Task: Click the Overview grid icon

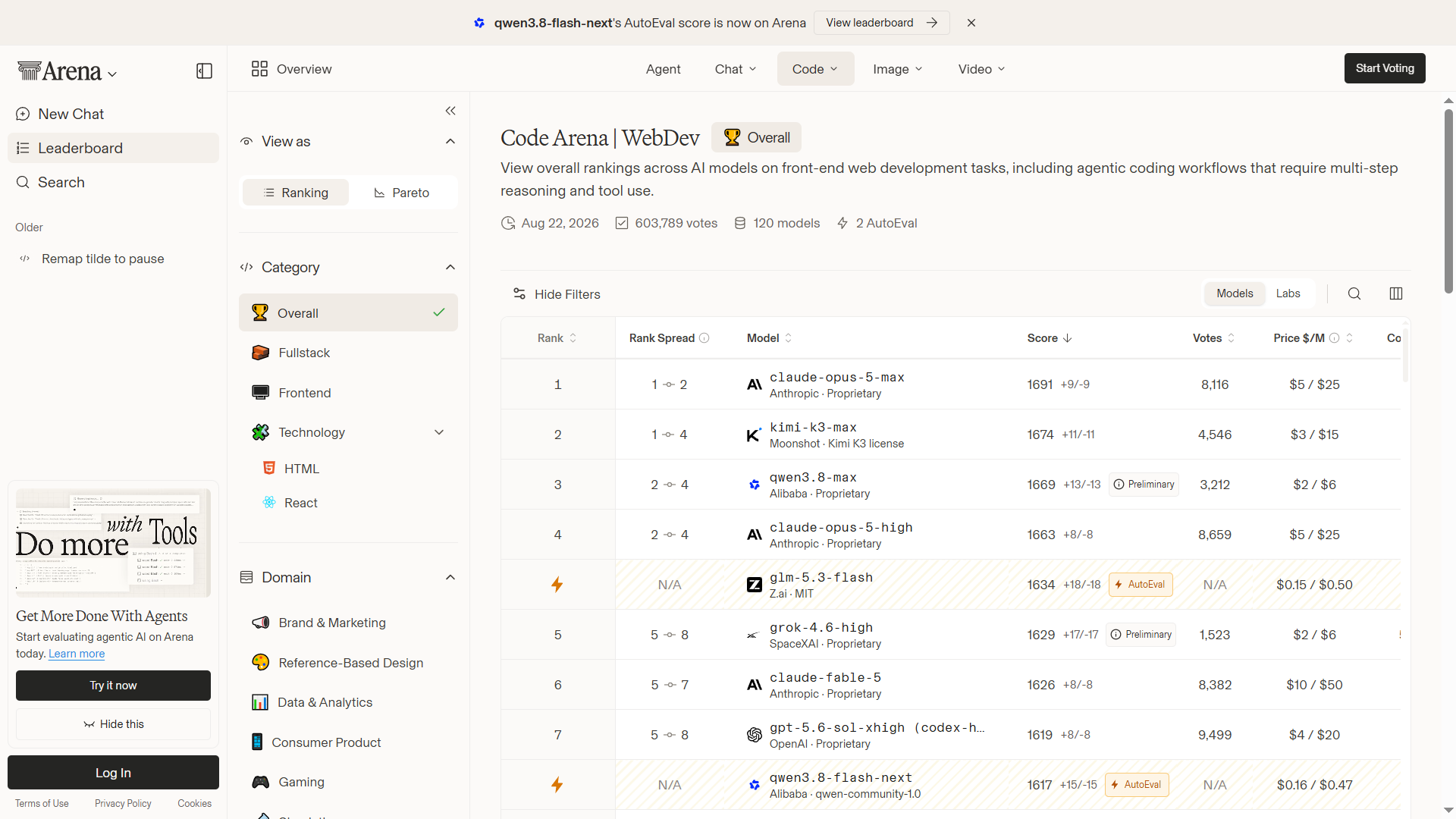Action: [259, 69]
